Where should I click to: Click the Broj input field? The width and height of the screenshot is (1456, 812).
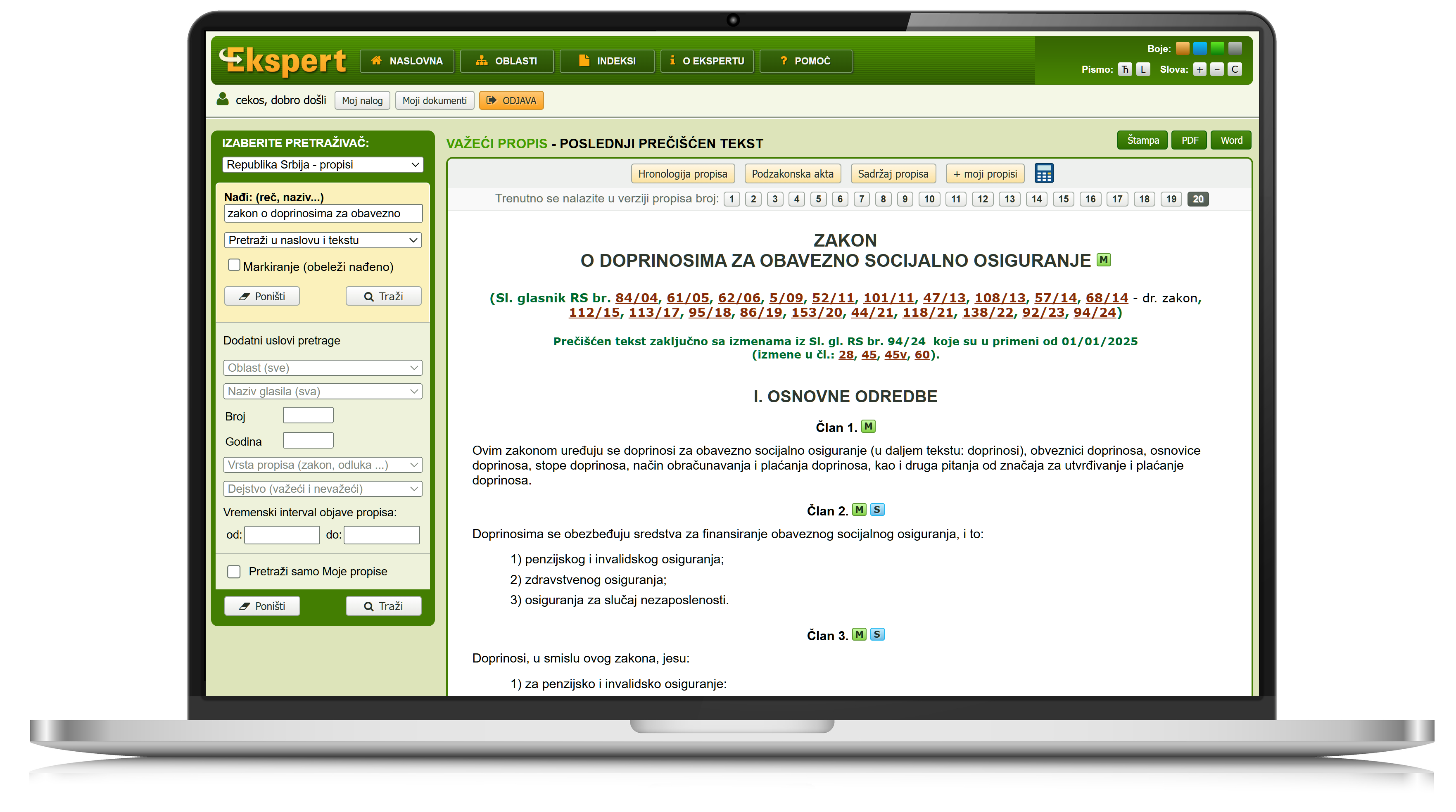point(308,415)
